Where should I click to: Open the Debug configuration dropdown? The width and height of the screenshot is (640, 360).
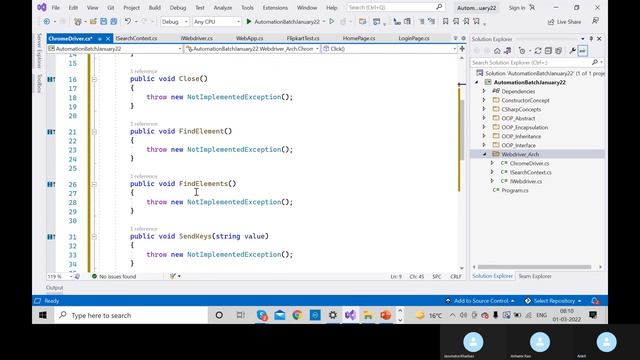click(175, 22)
